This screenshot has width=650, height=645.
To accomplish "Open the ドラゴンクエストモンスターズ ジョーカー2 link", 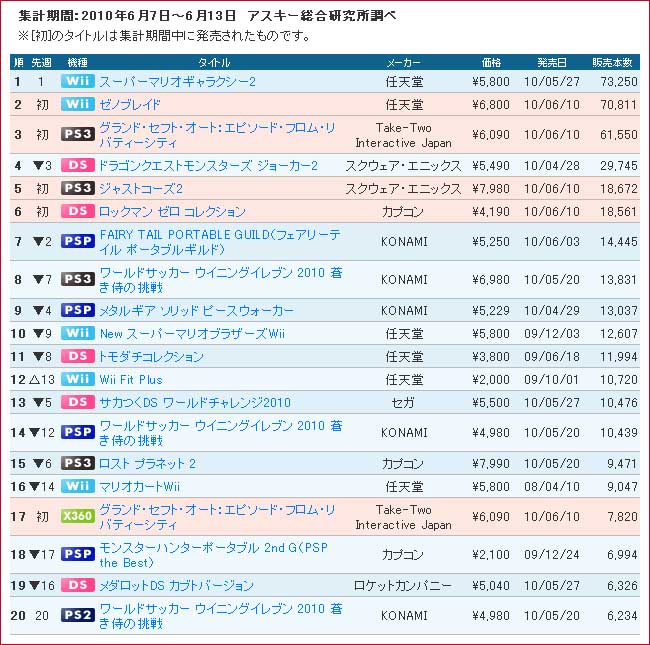I will [x=209, y=165].
